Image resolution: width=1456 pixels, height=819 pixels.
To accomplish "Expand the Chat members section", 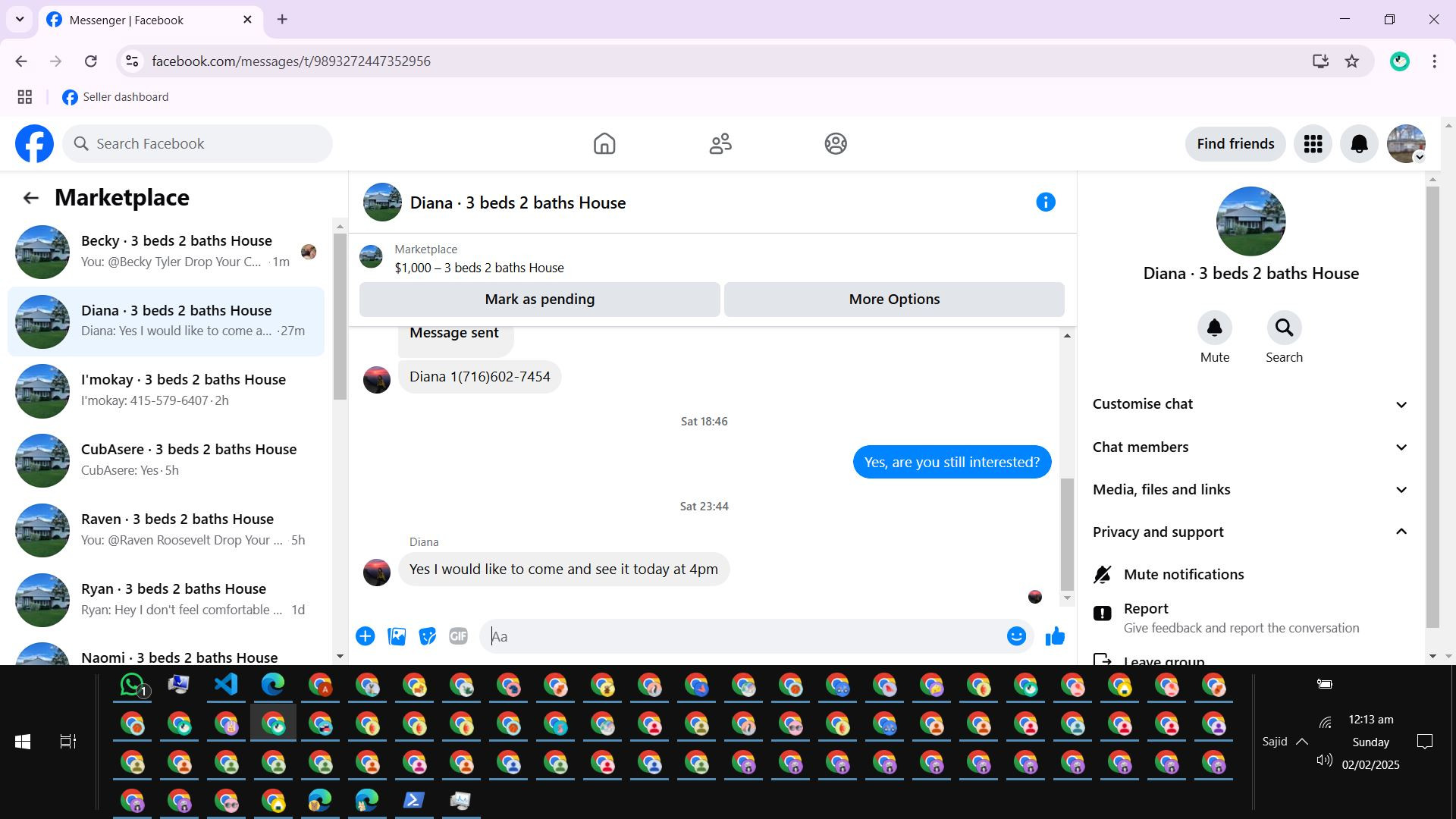I will point(1249,447).
